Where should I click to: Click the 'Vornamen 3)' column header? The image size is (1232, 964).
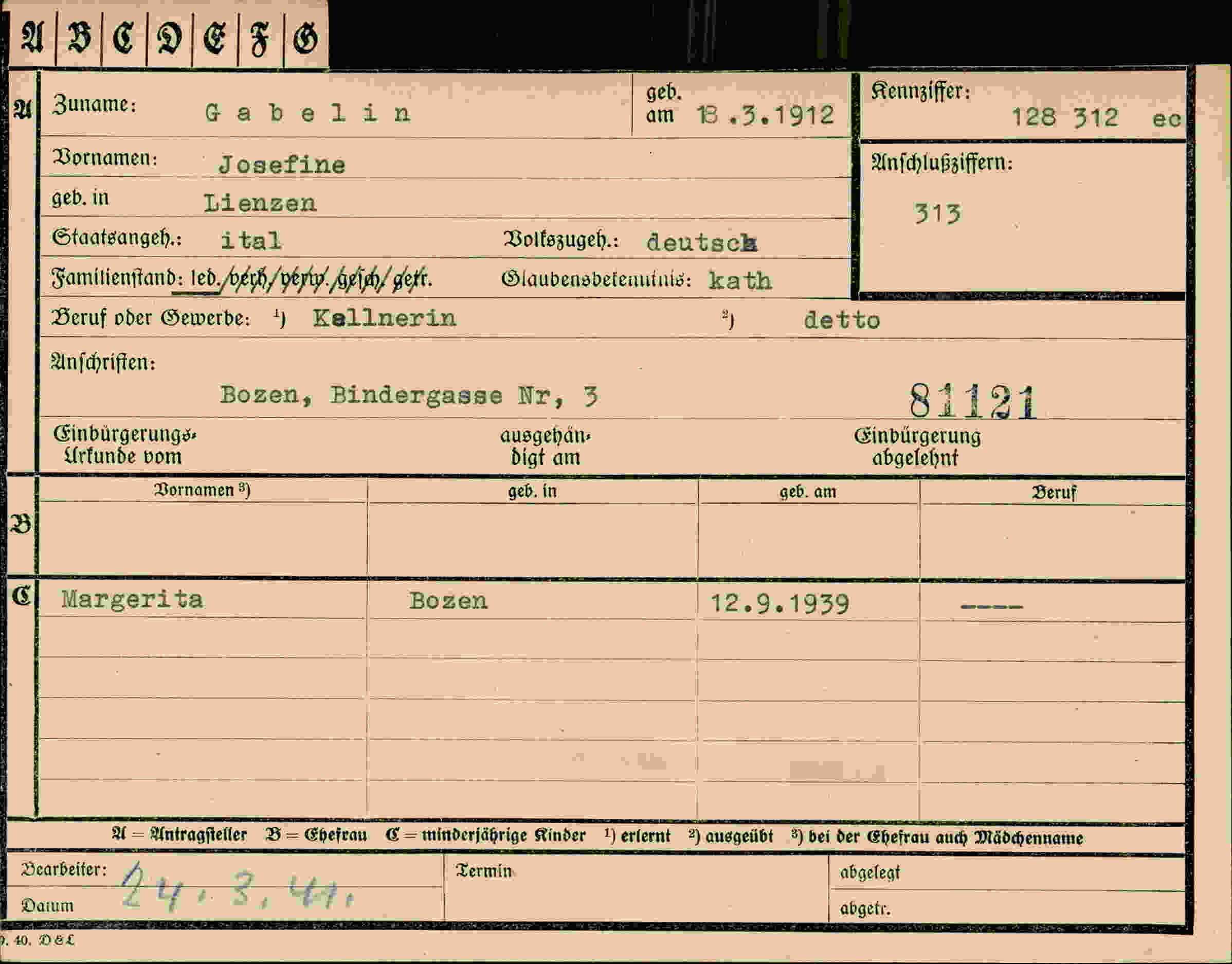[202, 490]
